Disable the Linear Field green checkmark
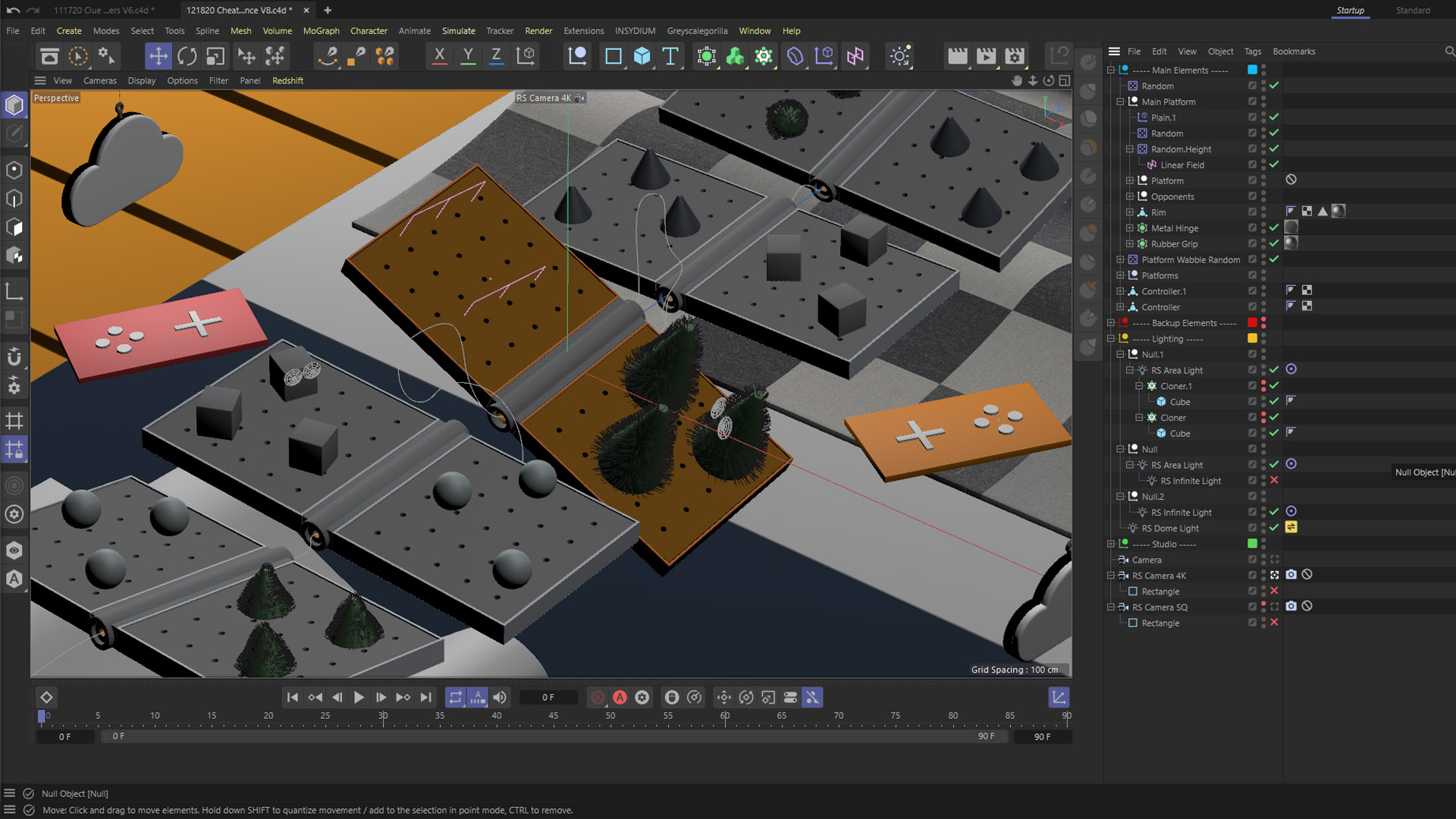The height and width of the screenshot is (819, 1456). coord(1274,165)
